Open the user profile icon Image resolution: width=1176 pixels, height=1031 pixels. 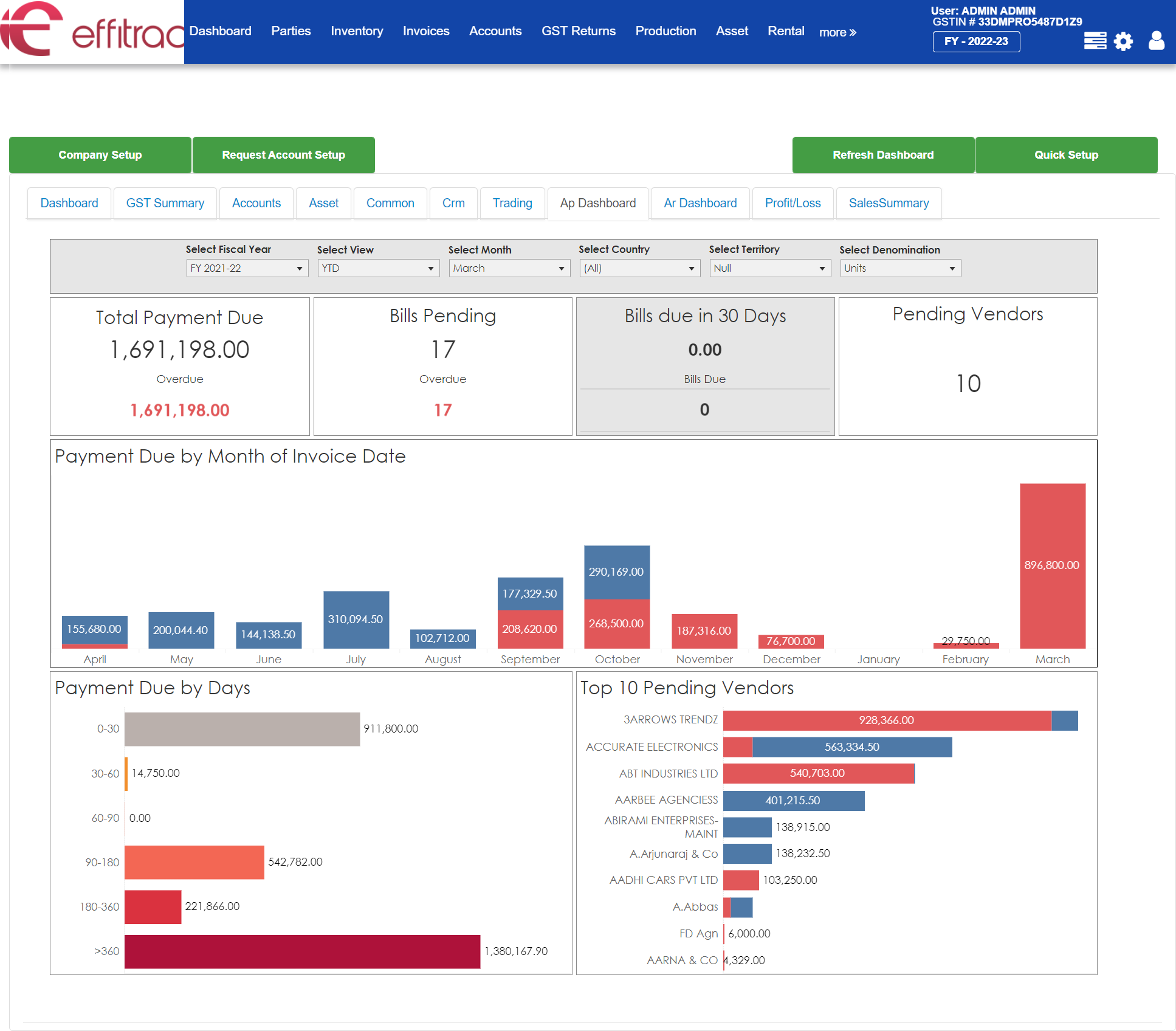[x=1155, y=41]
